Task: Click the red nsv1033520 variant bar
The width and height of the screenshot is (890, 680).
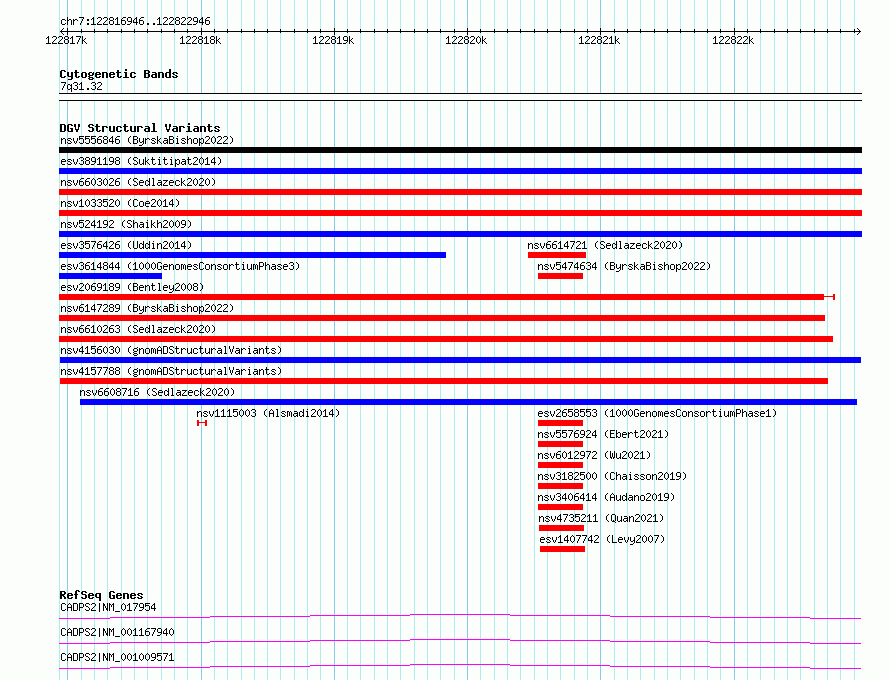Action: (x=460, y=213)
